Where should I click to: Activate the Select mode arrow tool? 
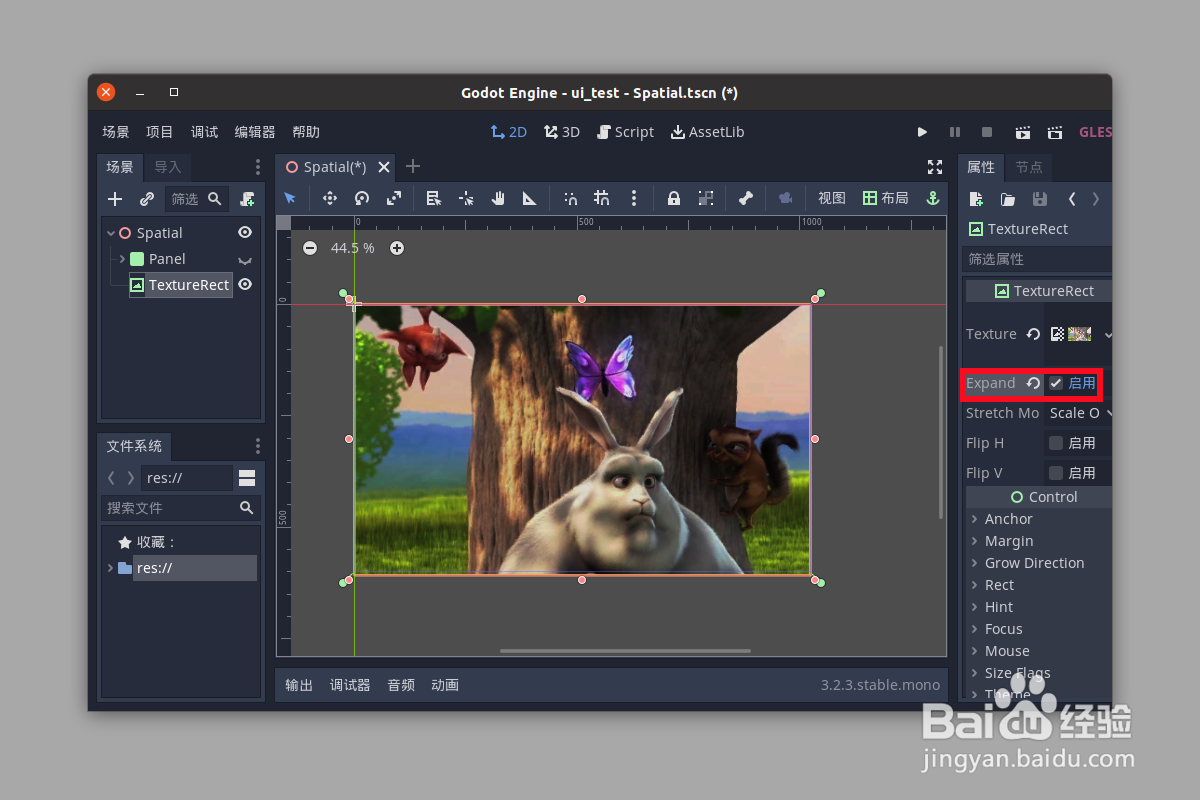(x=290, y=198)
